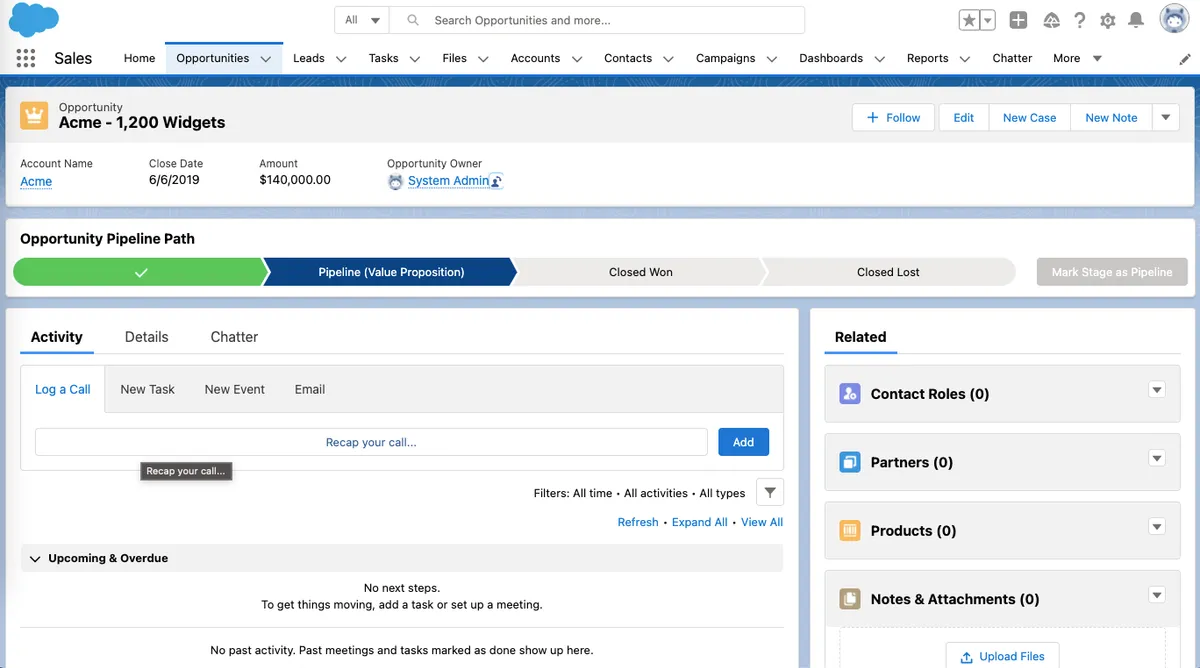Viewport: 1200px width, 668px height.
Task: Open the Trailhead guidance icon
Action: coord(1051,20)
